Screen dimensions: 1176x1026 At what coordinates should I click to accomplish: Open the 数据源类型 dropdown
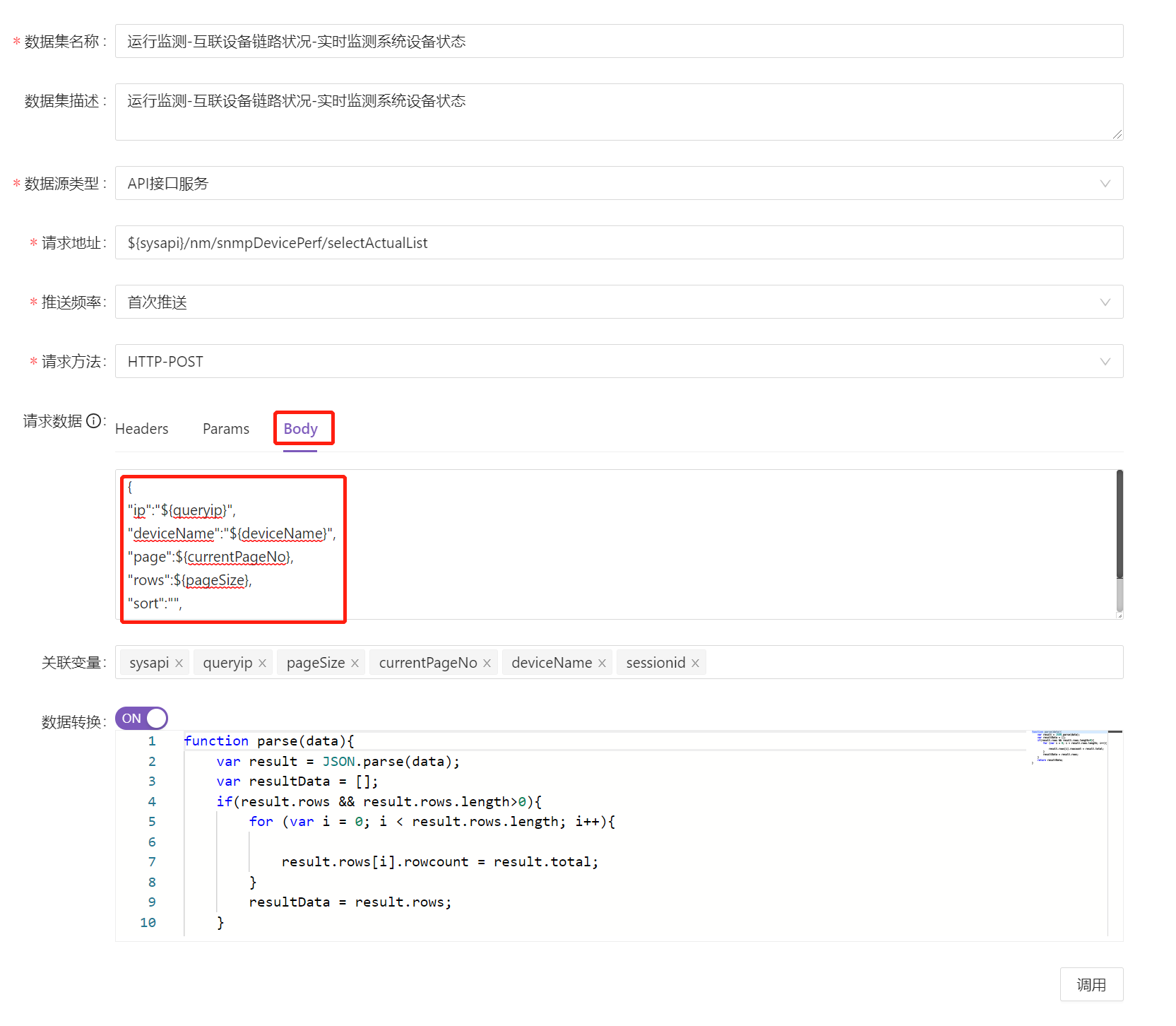[619, 183]
